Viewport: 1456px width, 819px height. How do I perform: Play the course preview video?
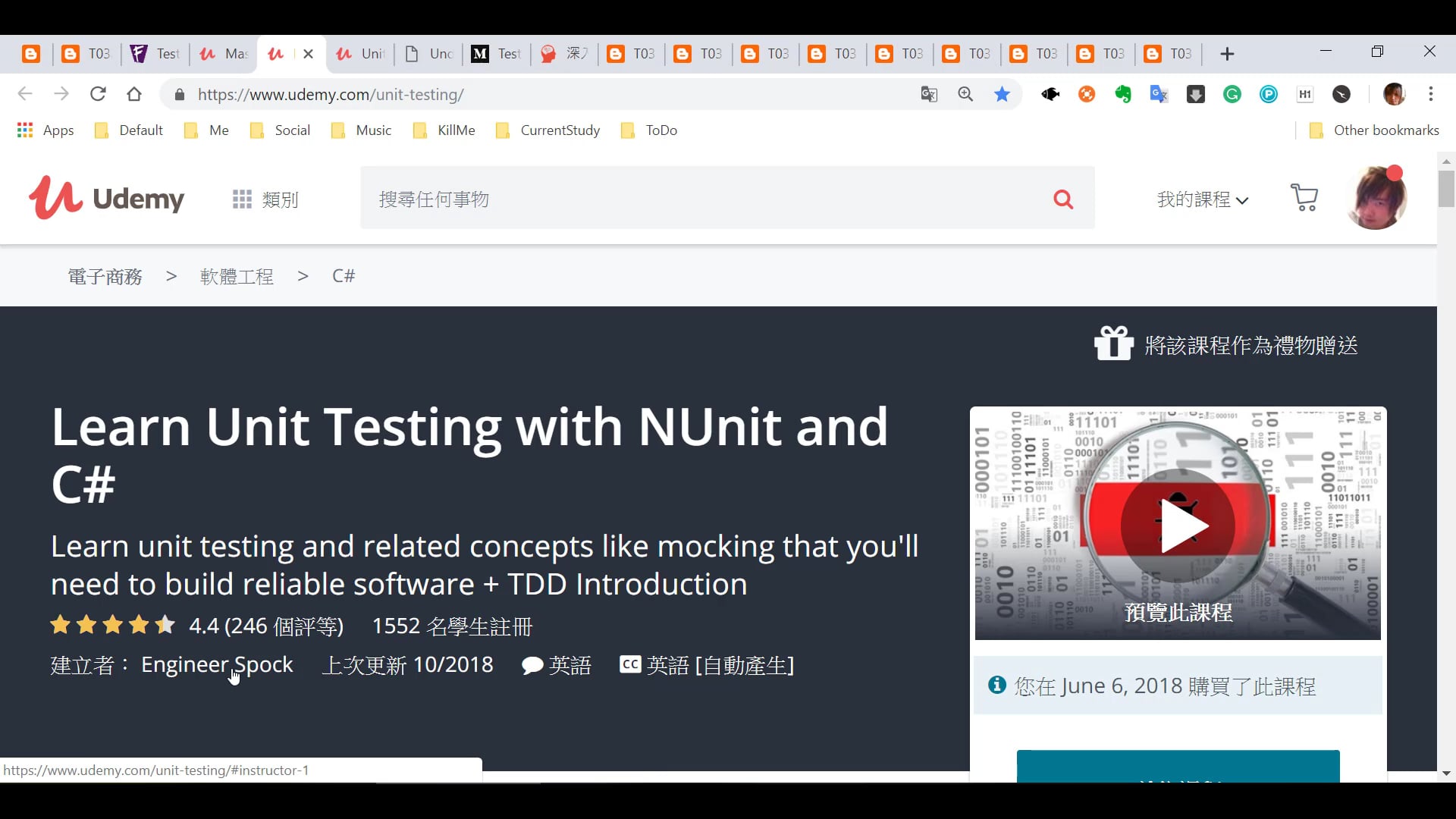click(1178, 525)
